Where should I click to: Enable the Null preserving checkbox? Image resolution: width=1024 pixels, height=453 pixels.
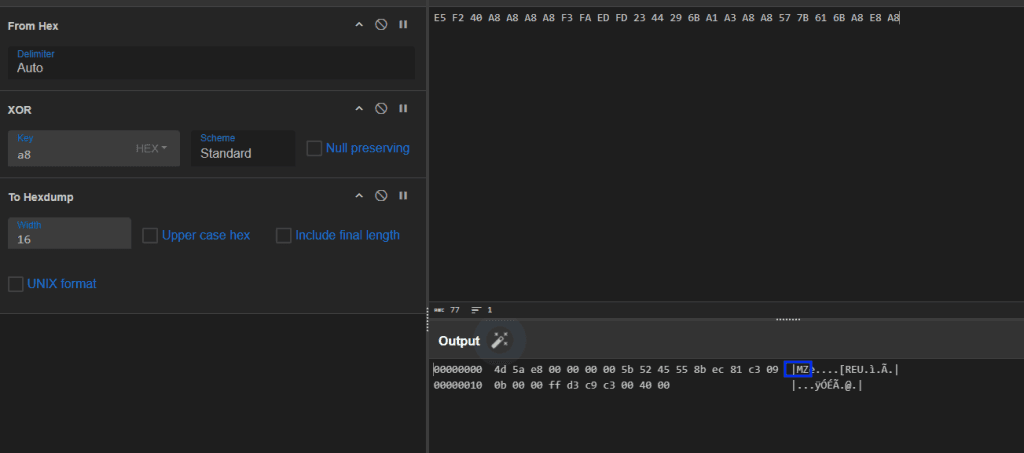pos(314,149)
